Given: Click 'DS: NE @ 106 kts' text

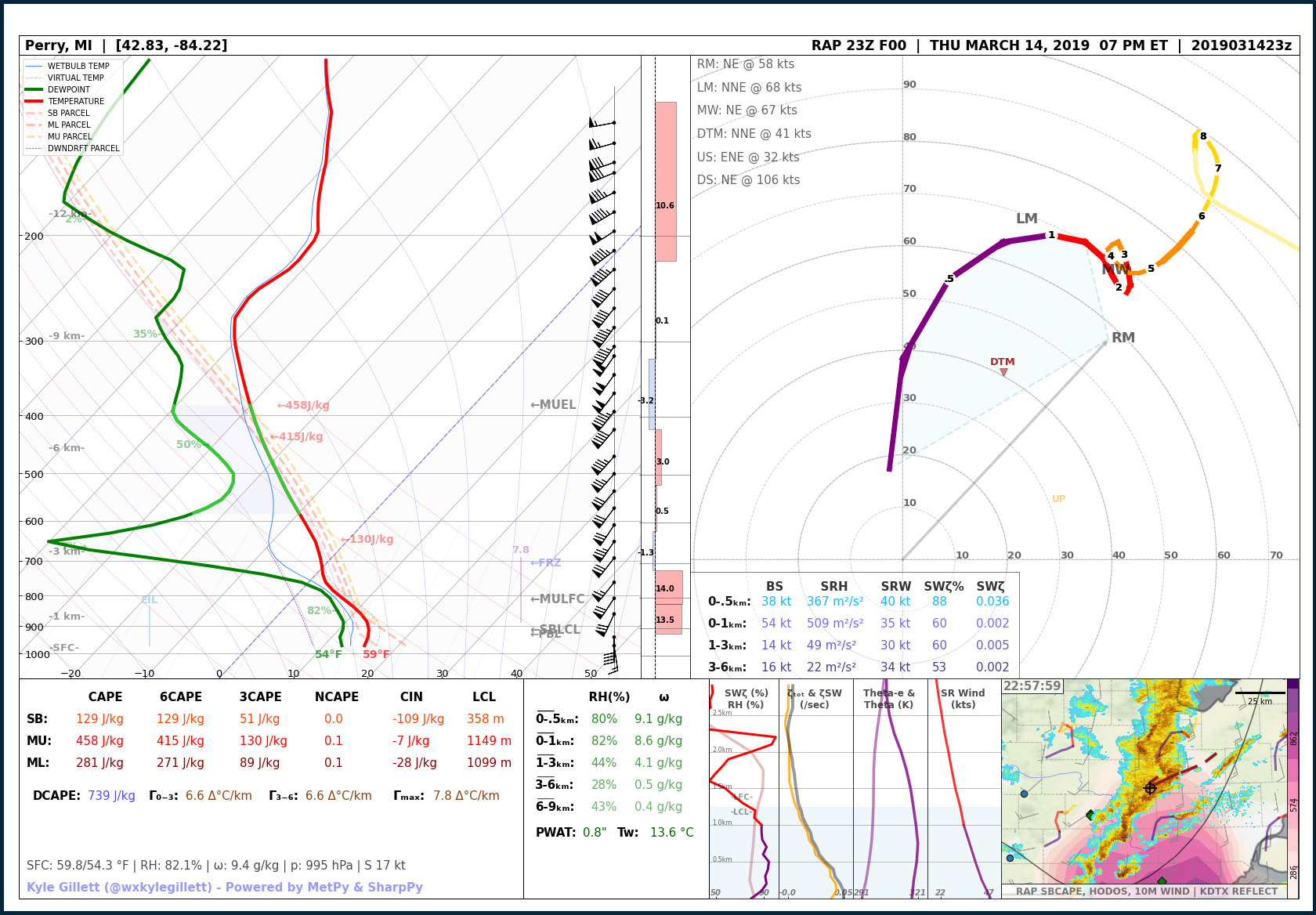Looking at the screenshot, I should coord(749,180).
